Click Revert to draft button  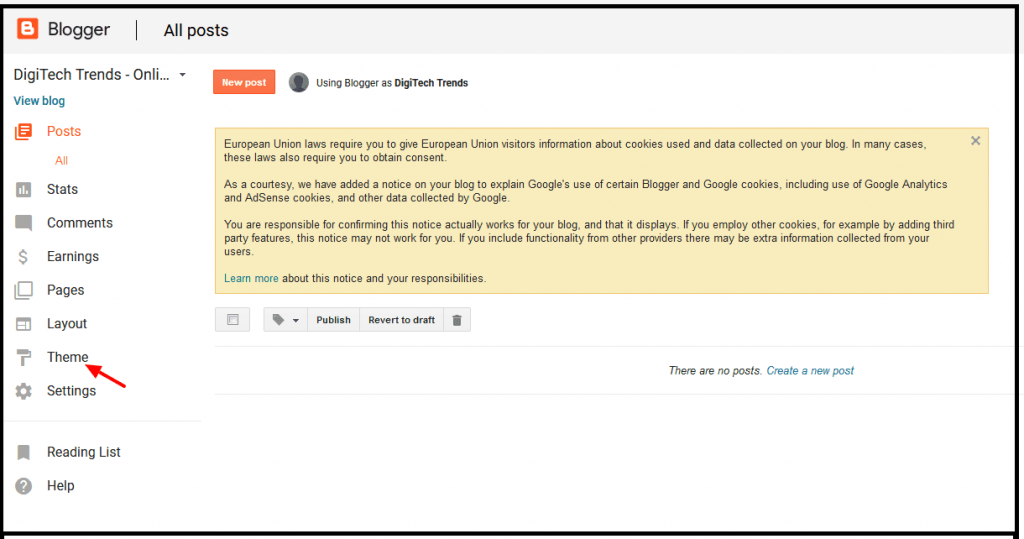tap(402, 320)
